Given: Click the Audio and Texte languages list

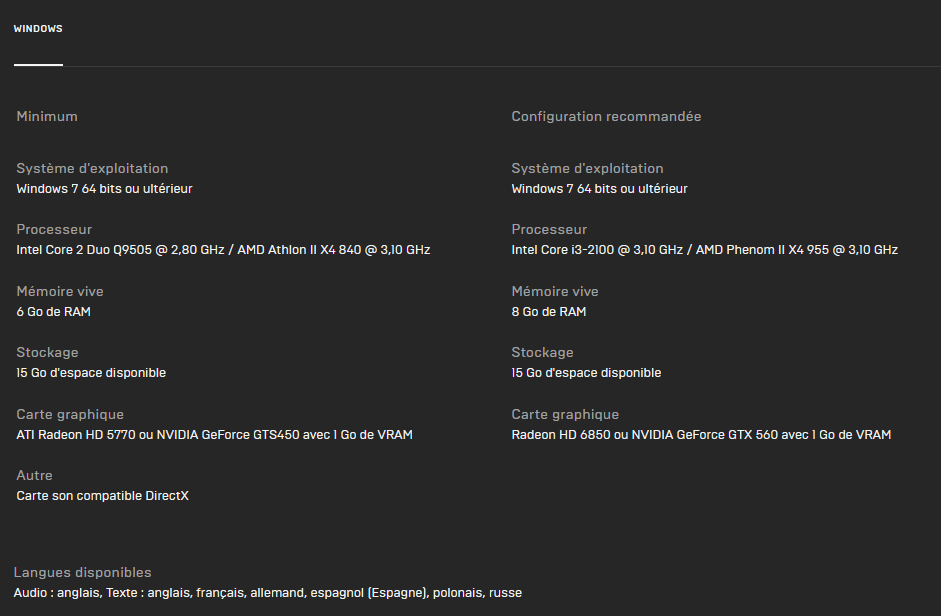Looking at the screenshot, I should point(268,593).
